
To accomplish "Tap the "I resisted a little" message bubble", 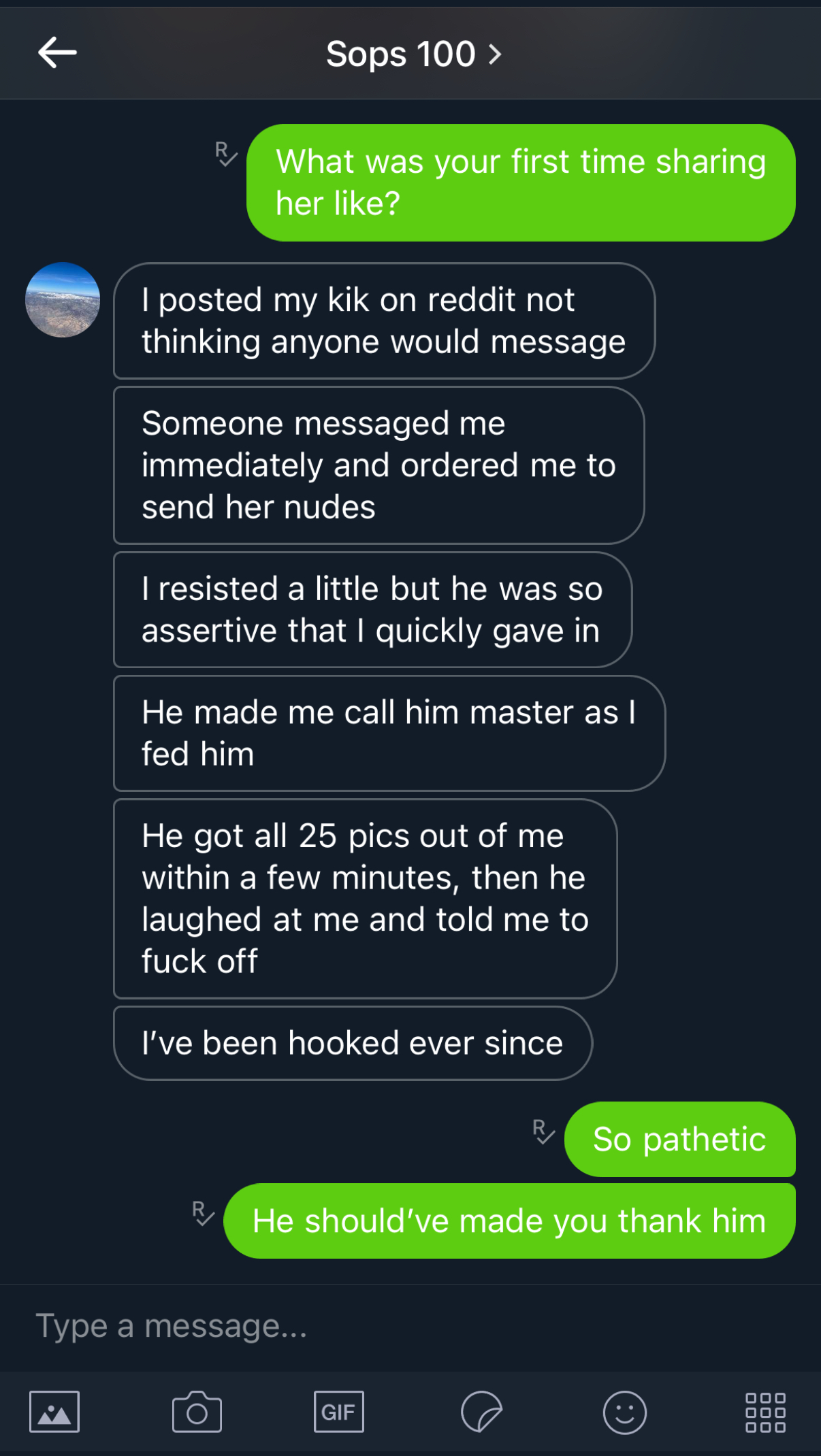I will [372, 610].
